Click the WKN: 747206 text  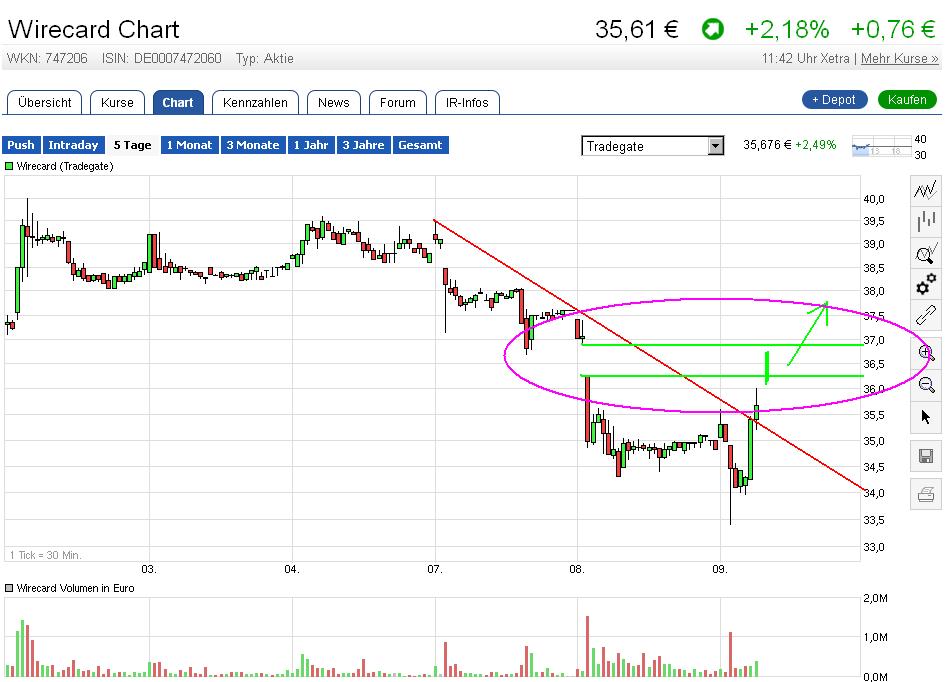(47, 59)
